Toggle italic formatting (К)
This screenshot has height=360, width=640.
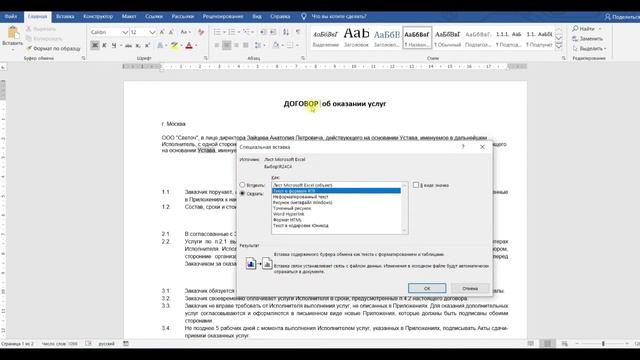coord(104,45)
